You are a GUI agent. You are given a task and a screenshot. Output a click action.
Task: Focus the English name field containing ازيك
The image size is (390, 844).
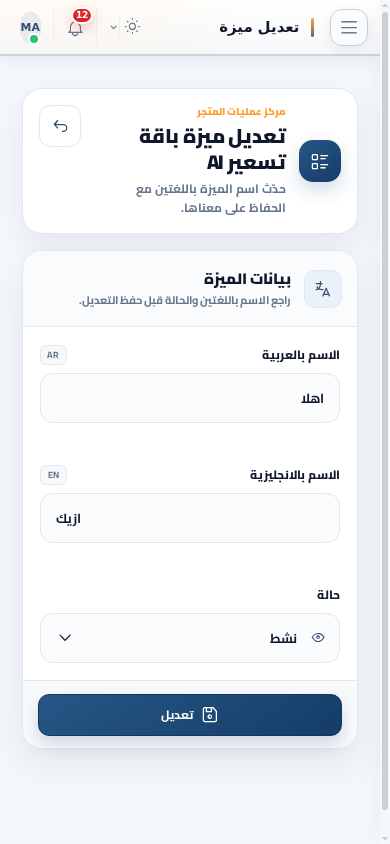click(x=190, y=518)
